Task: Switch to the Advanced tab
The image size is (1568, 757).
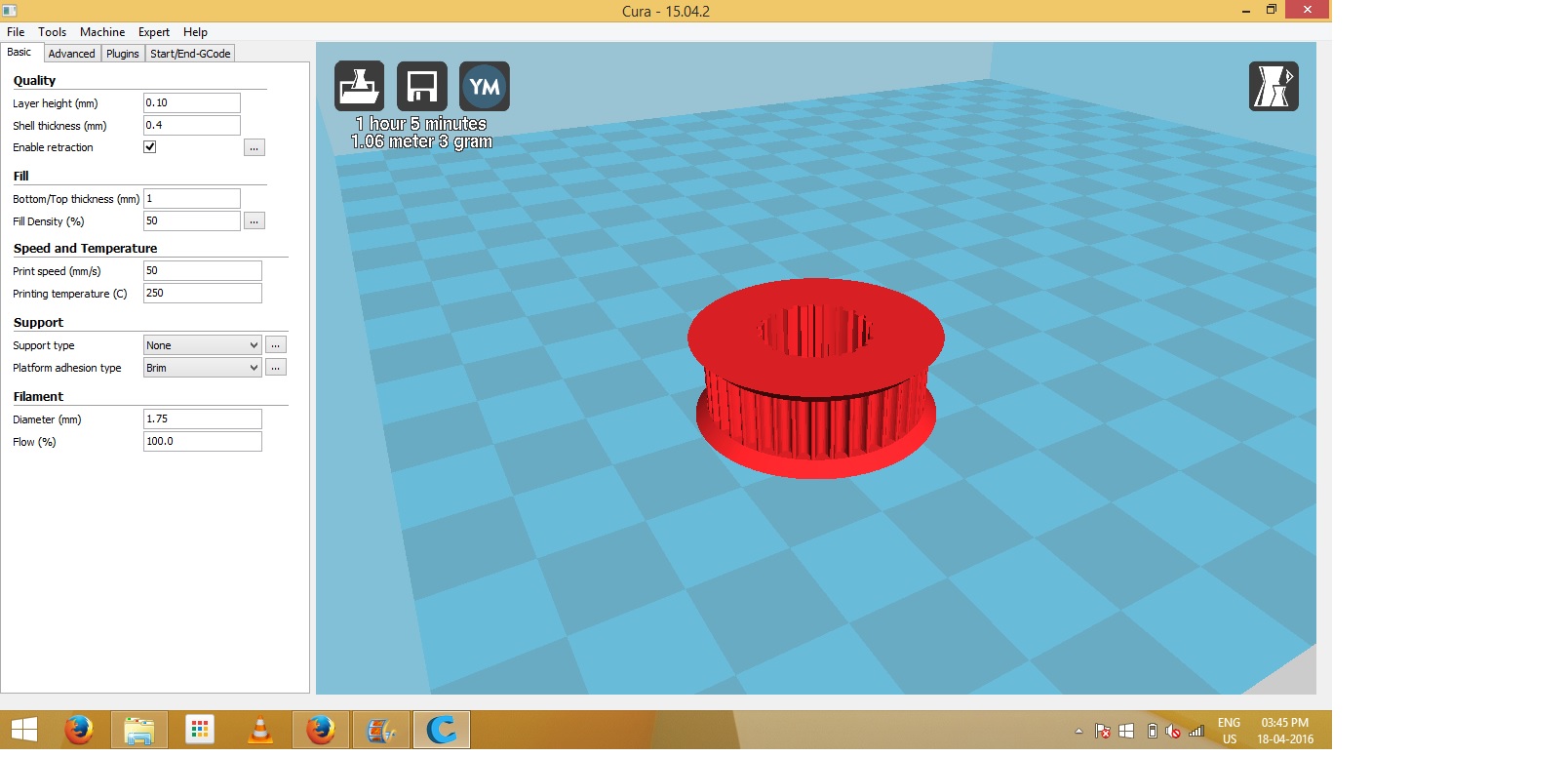Action: [72, 54]
